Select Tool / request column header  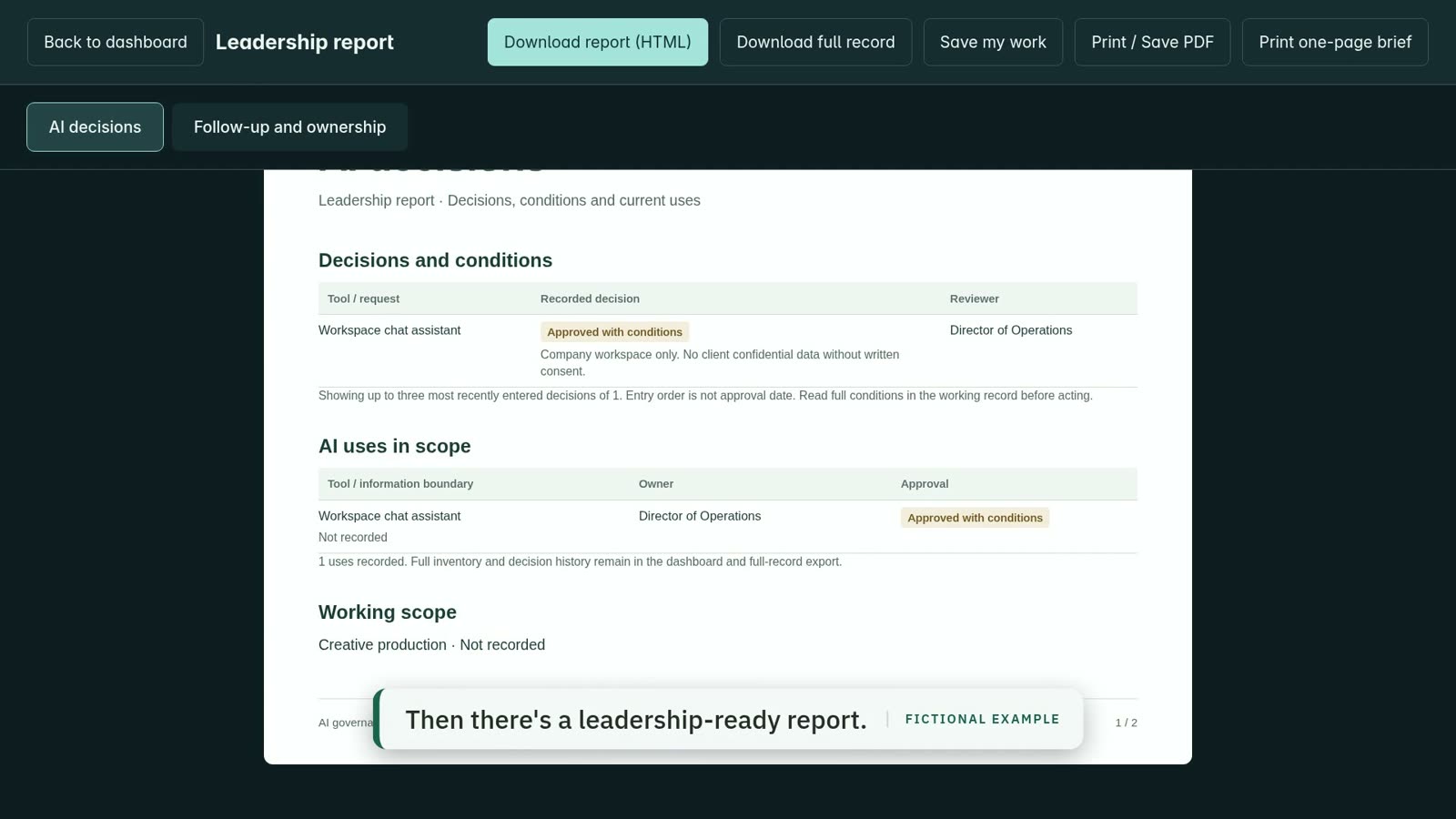click(363, 298)
